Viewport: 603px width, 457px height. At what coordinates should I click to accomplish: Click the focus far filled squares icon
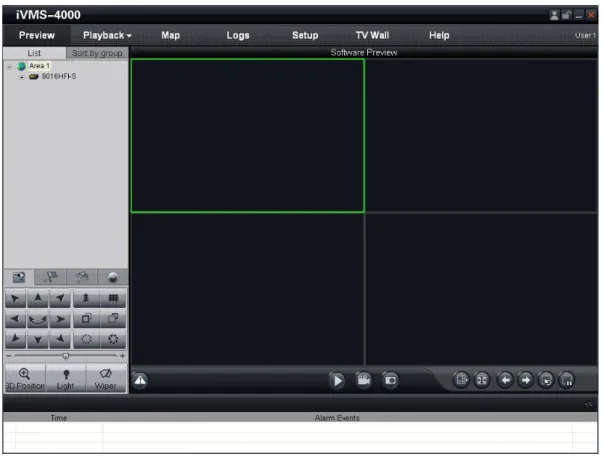[113, 319]
